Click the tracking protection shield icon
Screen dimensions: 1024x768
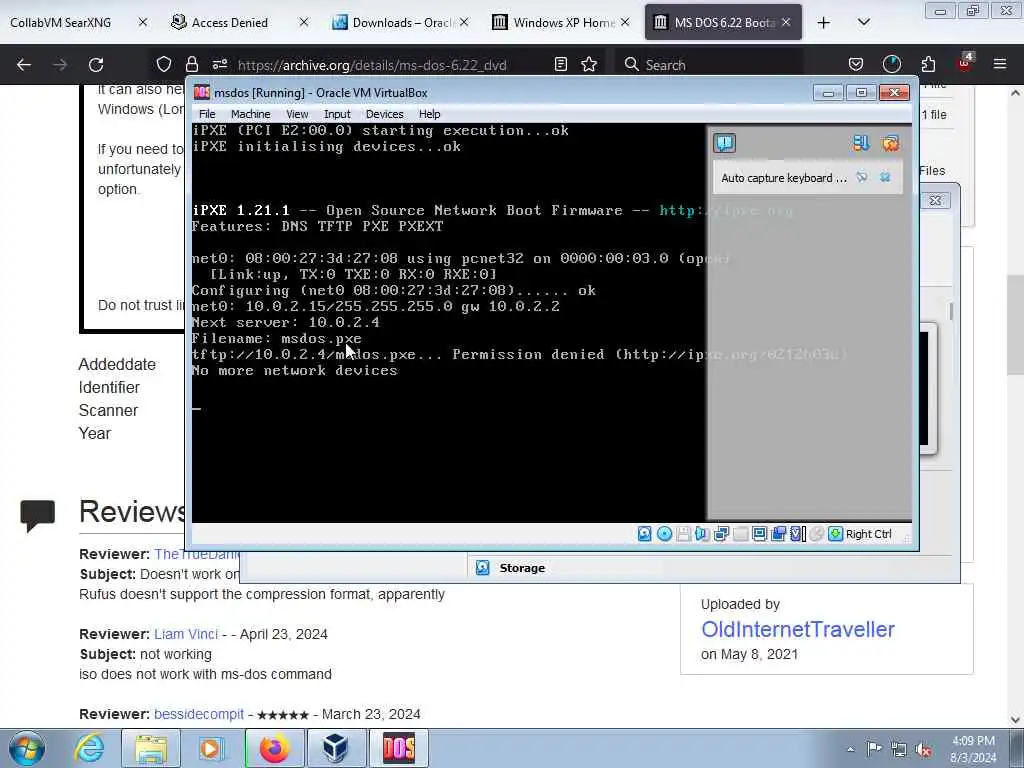tap(164, 65)
